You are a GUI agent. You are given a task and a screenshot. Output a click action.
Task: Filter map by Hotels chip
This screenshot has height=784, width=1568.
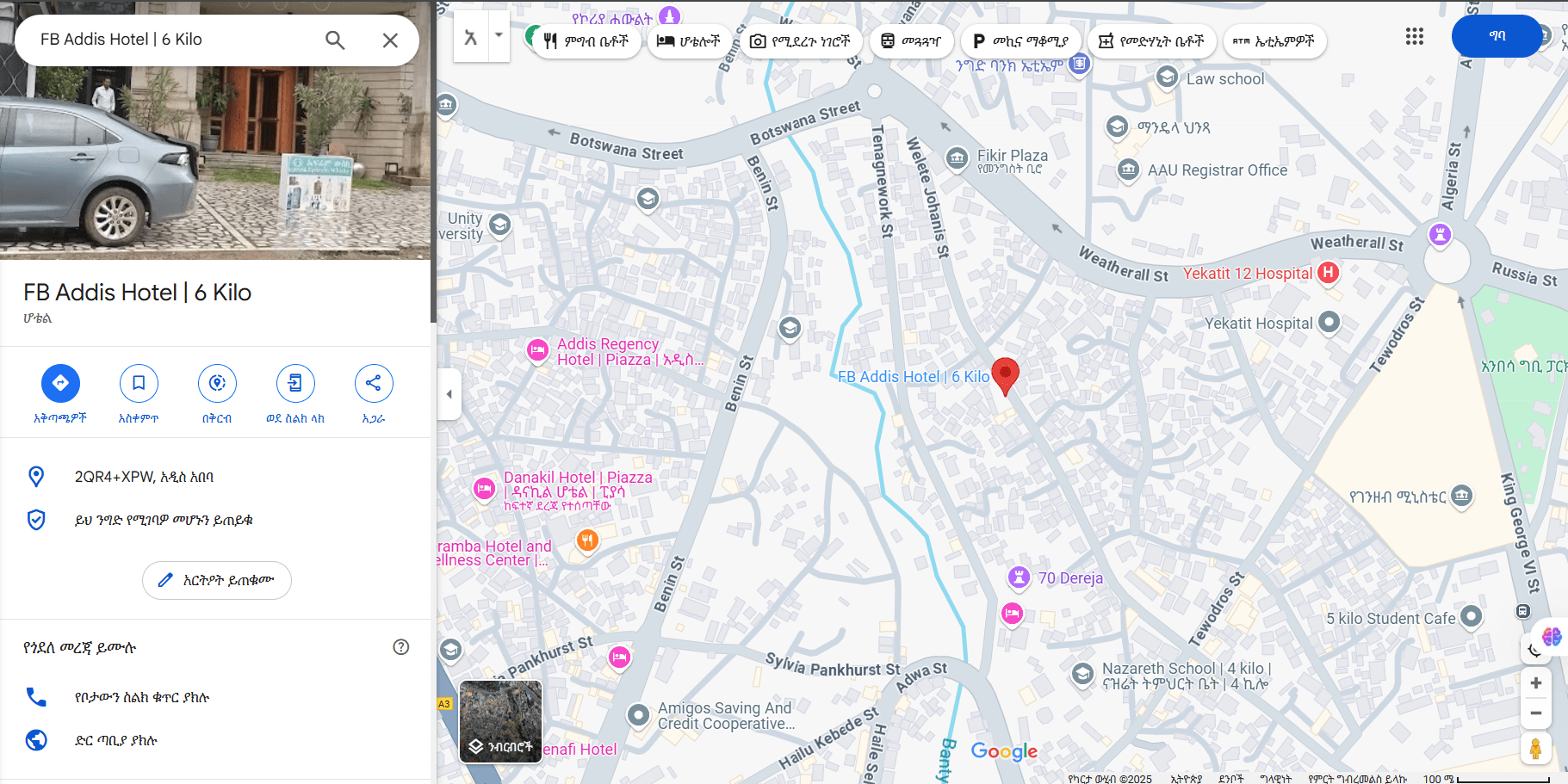(x=689, y=41)
